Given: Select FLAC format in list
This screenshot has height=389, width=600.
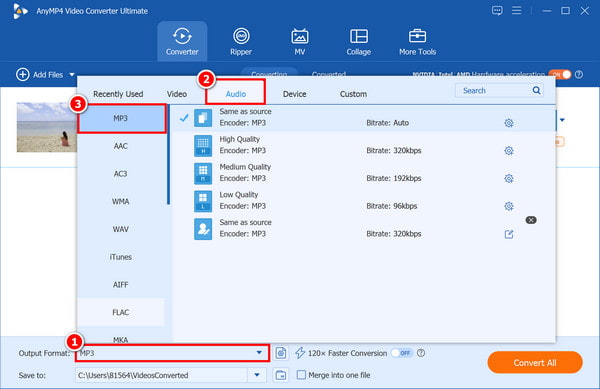Looking at the screenshot, I should [x=121, y=313].
